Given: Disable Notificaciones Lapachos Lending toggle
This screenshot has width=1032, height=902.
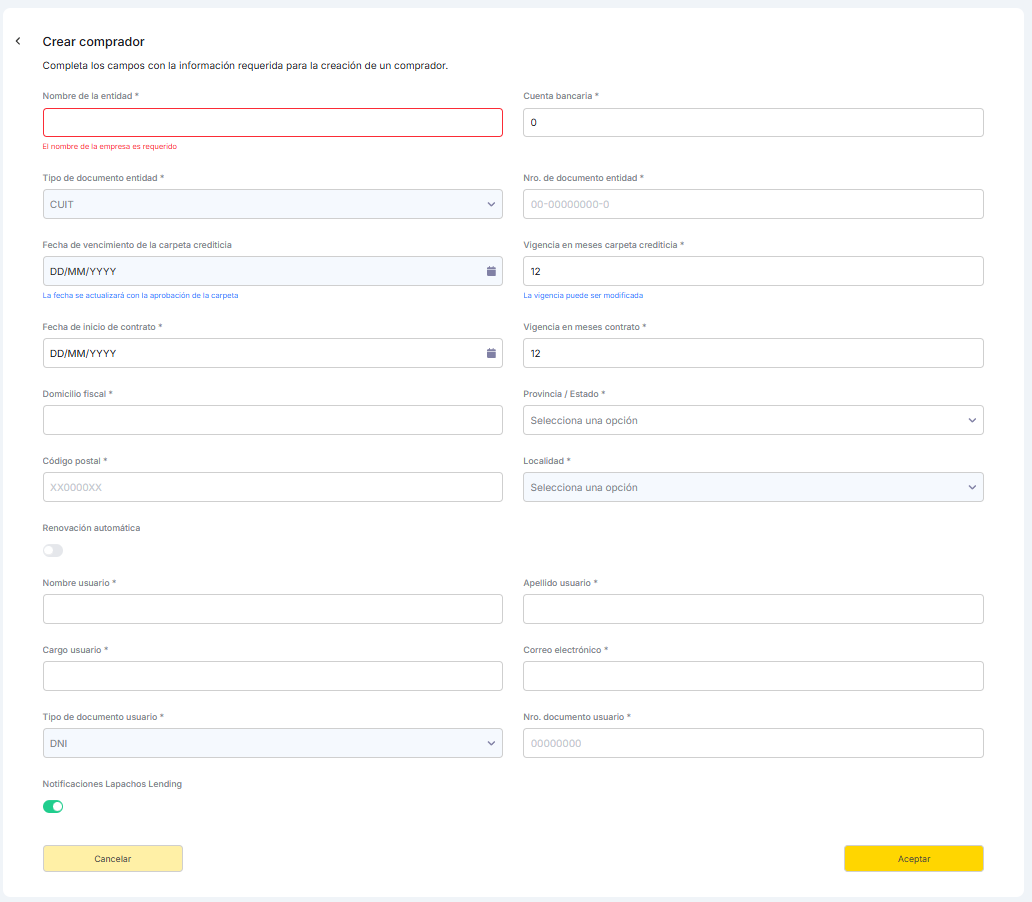Looking at the screenshot, I should coord(53,806).
